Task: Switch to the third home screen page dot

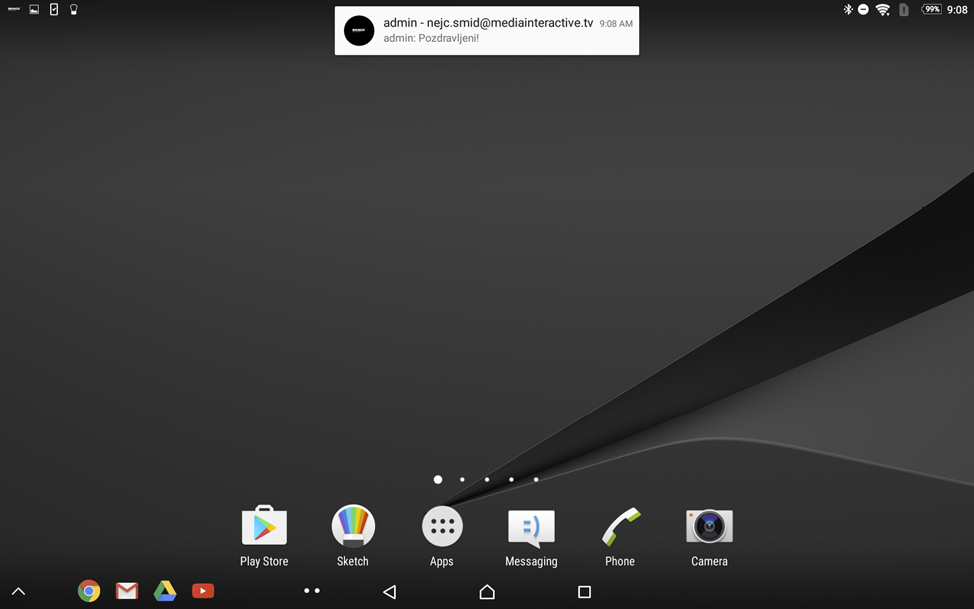Action: click(x=487, y=479)
